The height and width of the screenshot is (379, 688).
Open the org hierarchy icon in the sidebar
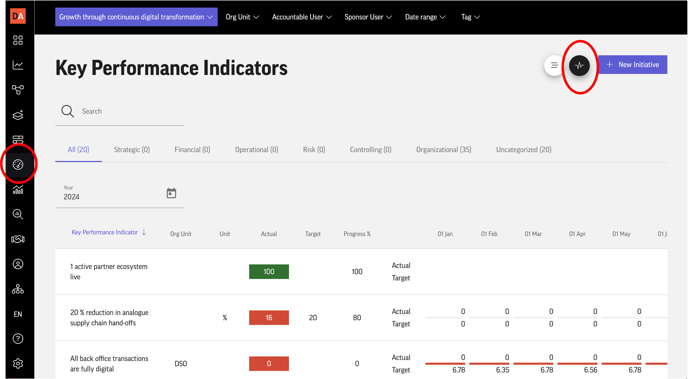click(x=18, y=289)
